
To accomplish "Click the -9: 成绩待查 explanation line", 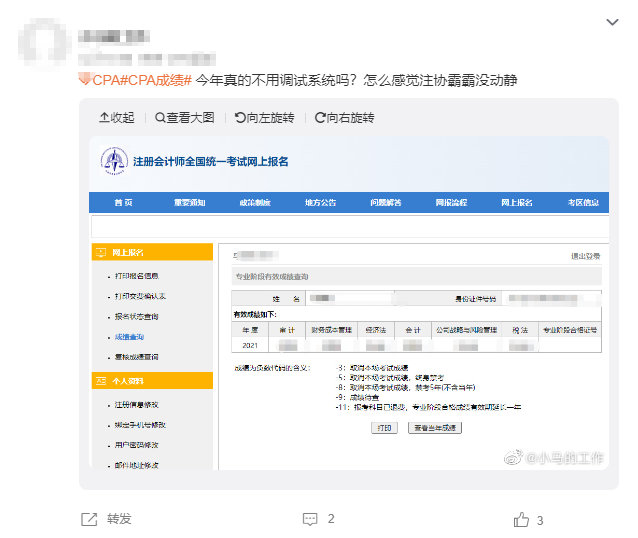I will click(357, 397).
